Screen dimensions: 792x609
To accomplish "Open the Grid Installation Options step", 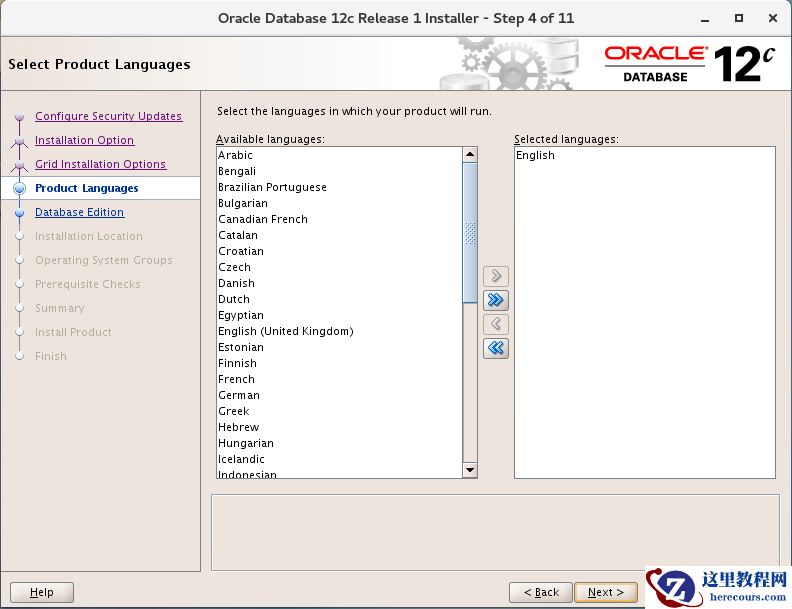I will [101, 164].
